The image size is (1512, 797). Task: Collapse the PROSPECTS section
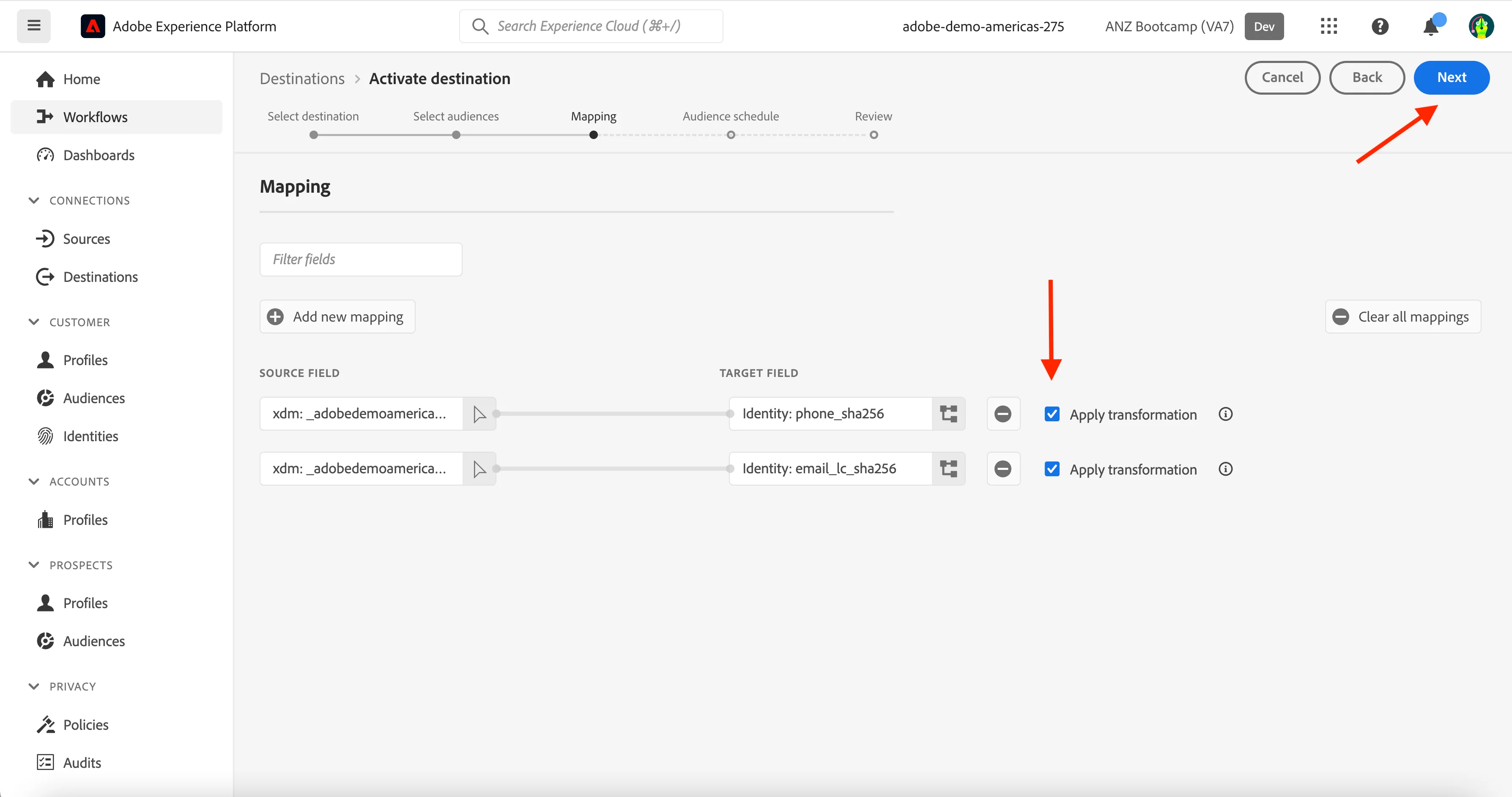[34, 565]
